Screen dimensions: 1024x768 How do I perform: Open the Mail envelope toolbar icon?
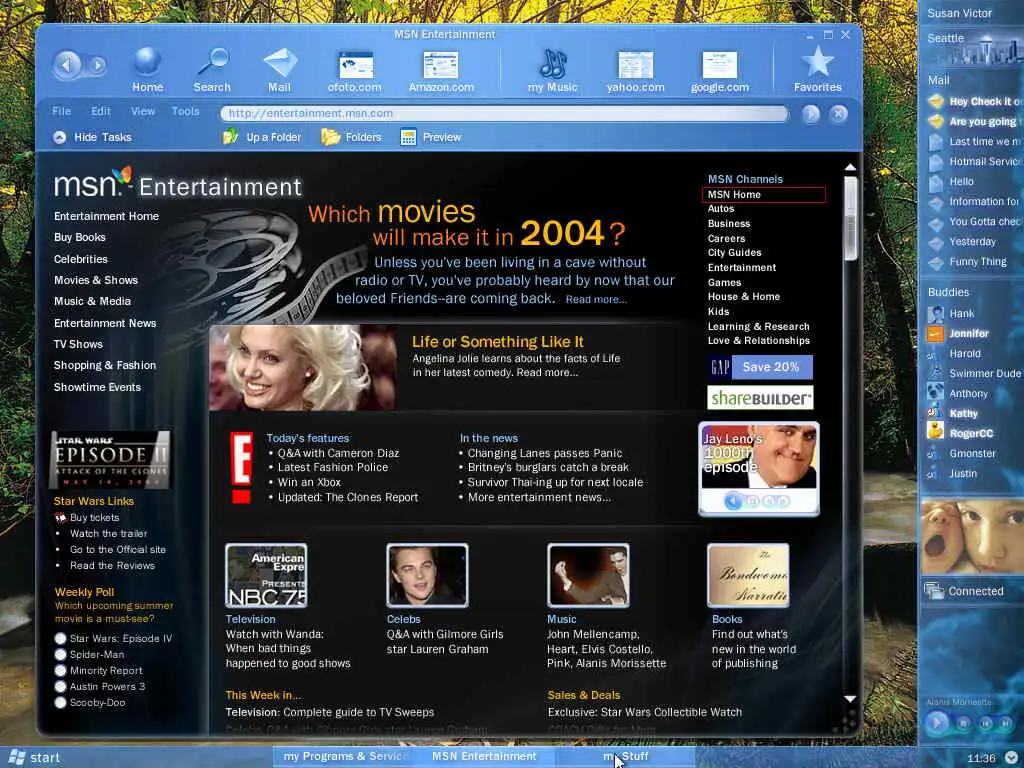[x=280, y=69]
